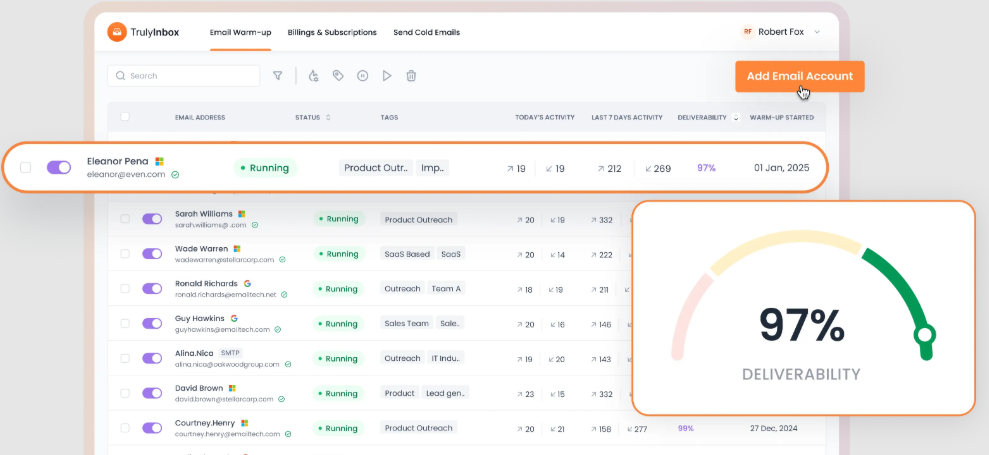Screen dimensions: 989x455
Task: Click the Running status of Eleanor Pena
Action: 265,168
